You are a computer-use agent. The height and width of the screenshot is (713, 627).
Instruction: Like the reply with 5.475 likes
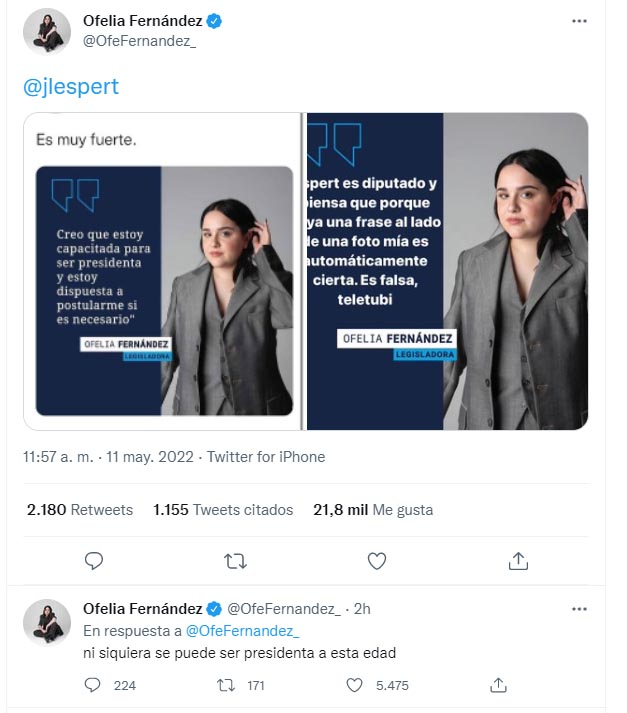[x=354, y=685]
